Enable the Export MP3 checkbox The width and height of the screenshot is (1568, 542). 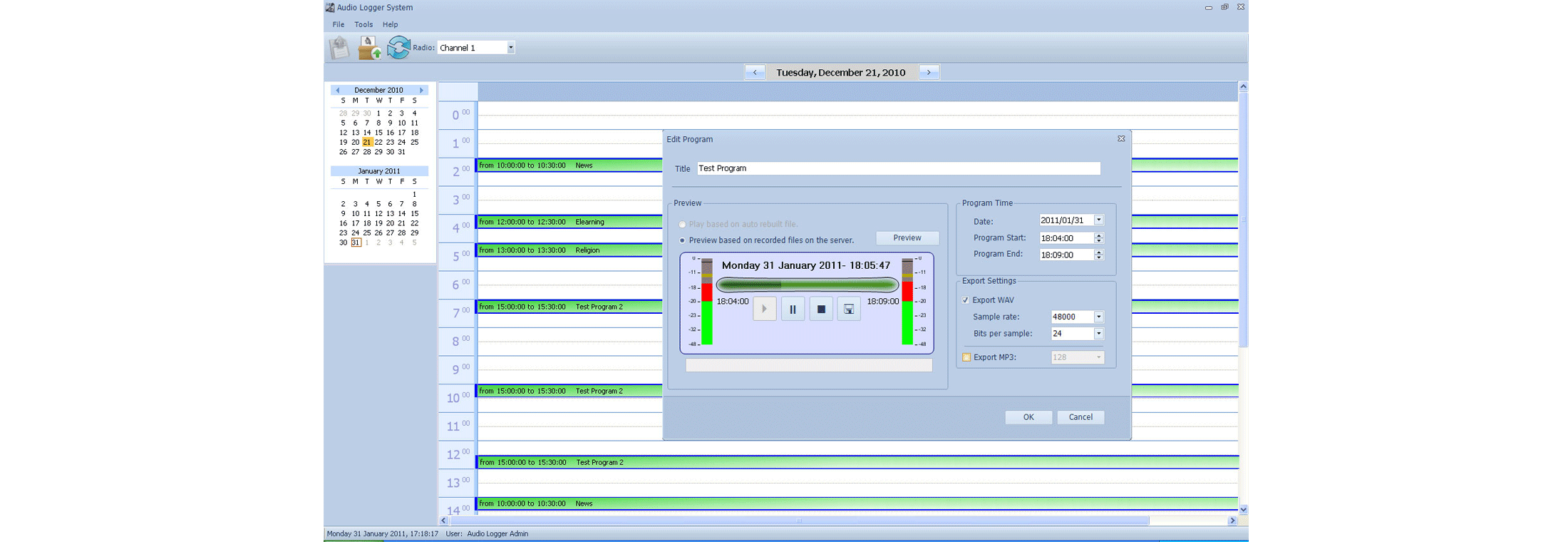[966, 357]
